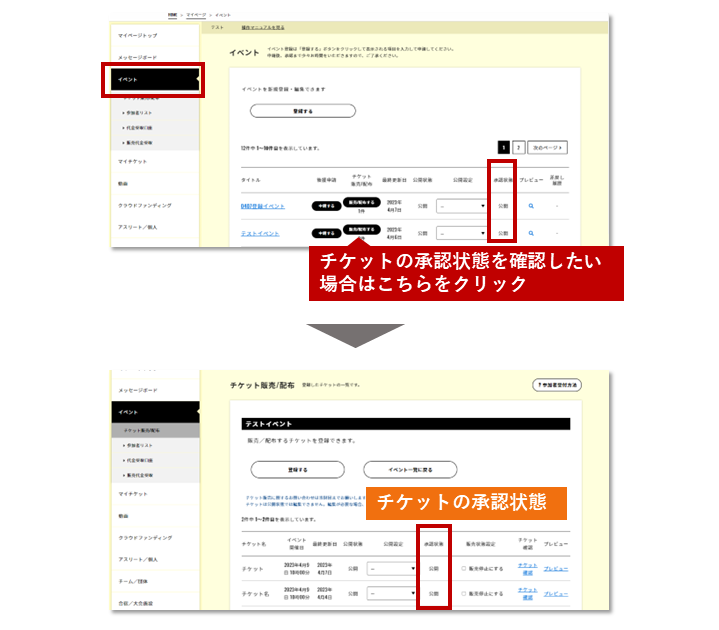Click the 次のページ pagination button
Image resolution: width=719 pixels, height=630 pixels.
548,147
